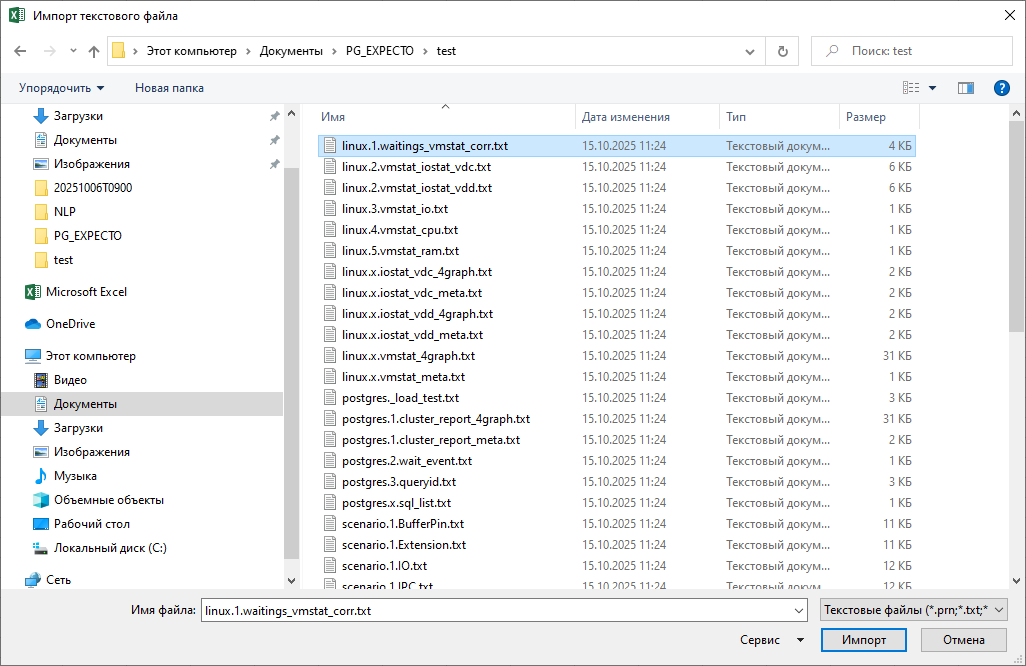Image resolution: width=1026 pixels, height=666 pixels.
Task: Create a Новая папка
Action: click(169, 88)
